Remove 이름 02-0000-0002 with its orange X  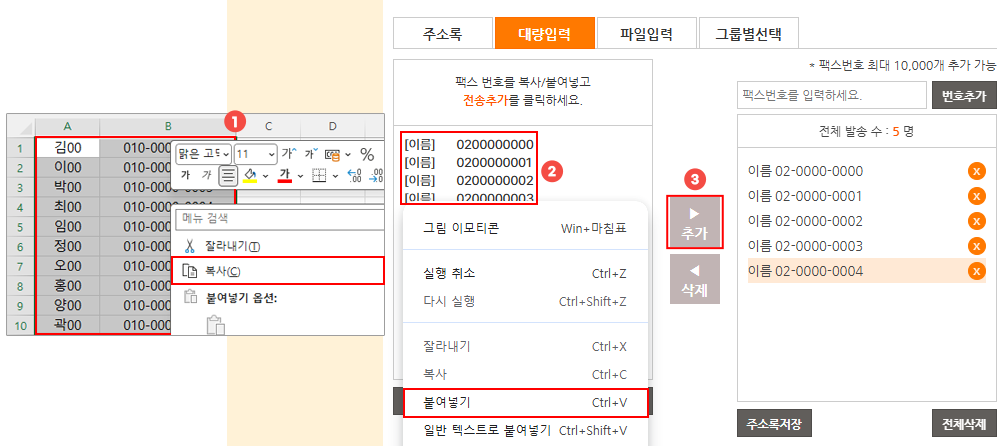[x=977, y=221]
